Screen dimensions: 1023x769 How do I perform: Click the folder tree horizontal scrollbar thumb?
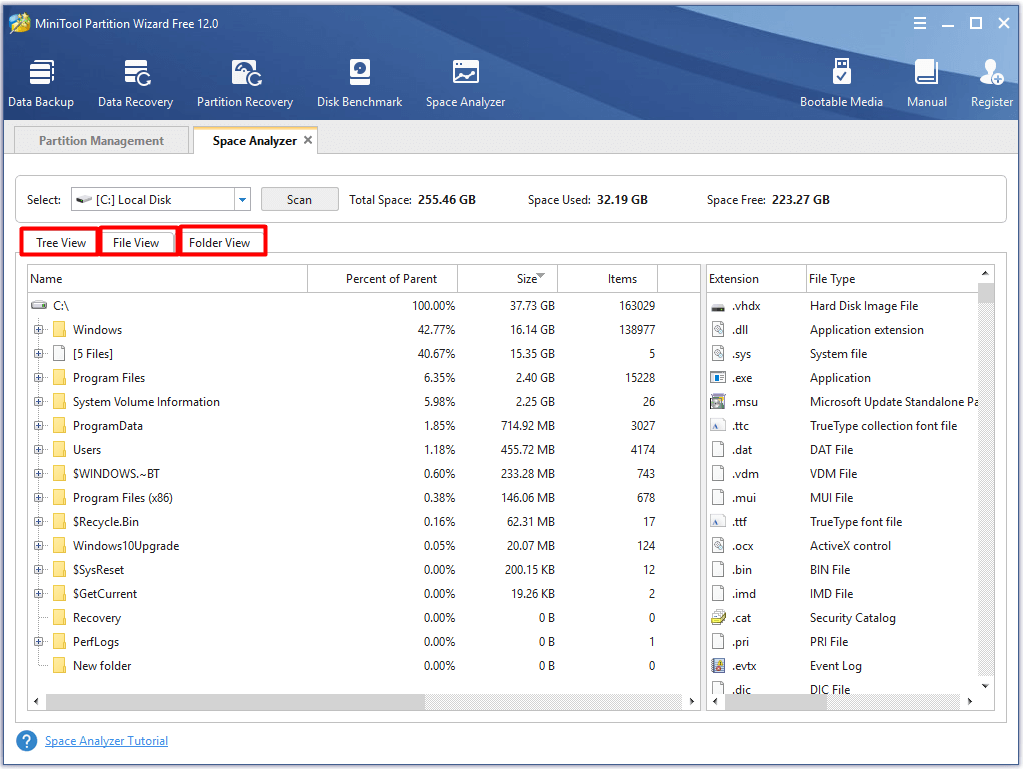[x=236, y=701]
